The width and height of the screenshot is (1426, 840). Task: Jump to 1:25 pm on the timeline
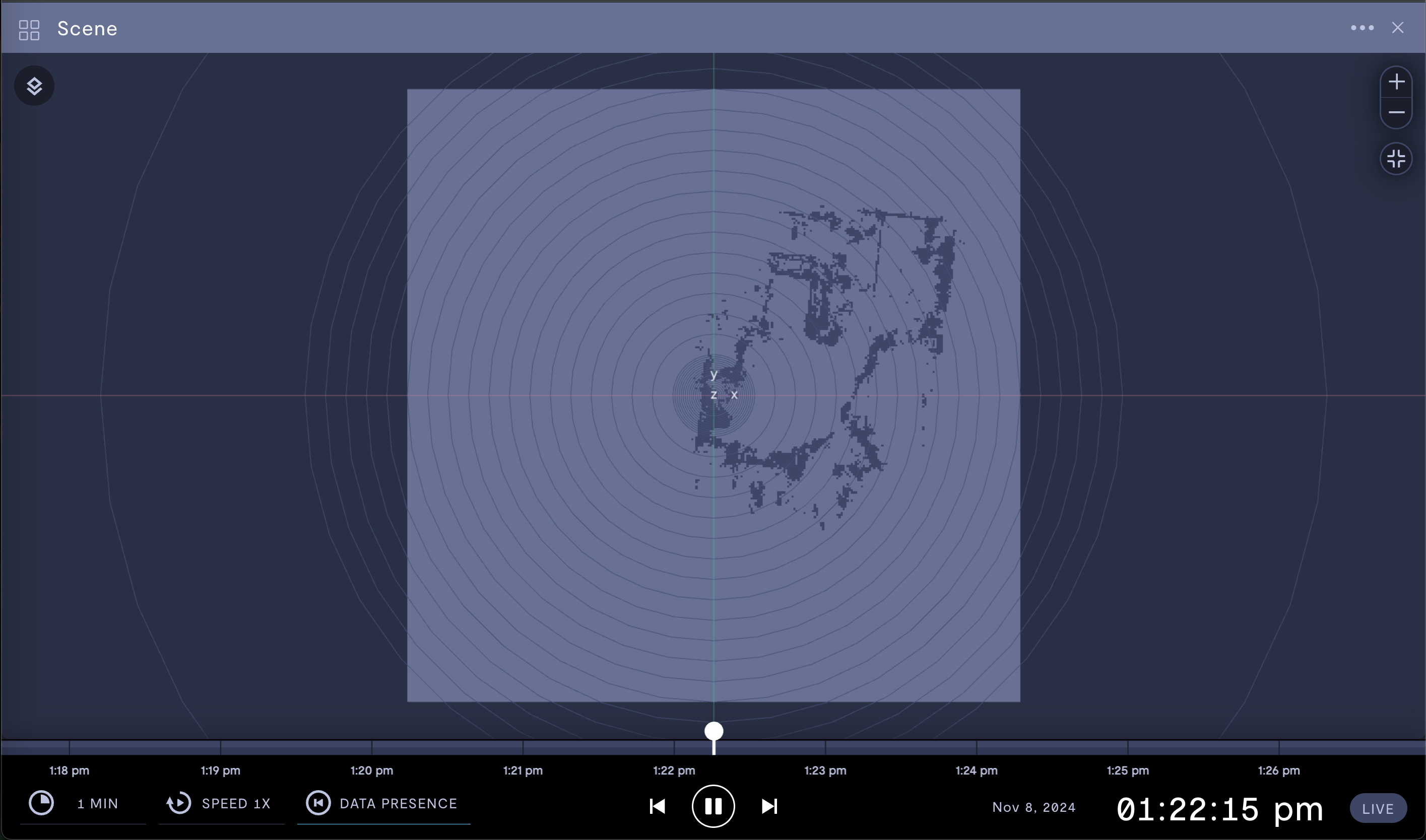(x=1128, y=771)
